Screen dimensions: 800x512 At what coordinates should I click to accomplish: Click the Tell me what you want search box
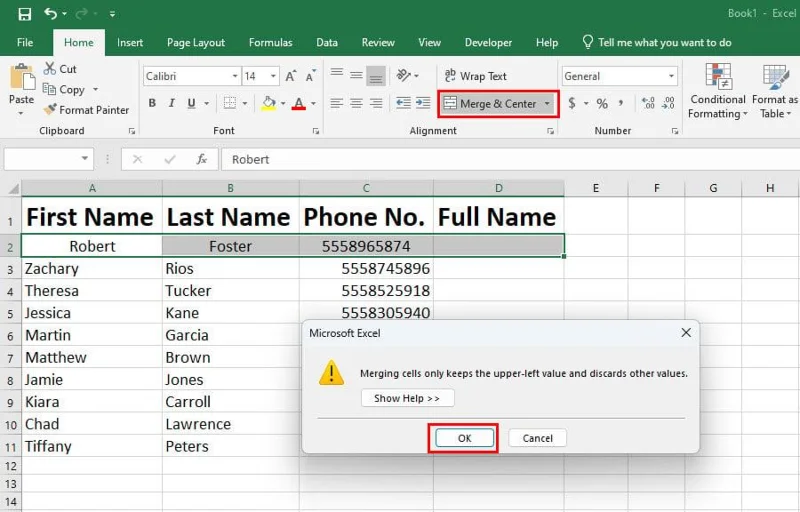(664, 43)
